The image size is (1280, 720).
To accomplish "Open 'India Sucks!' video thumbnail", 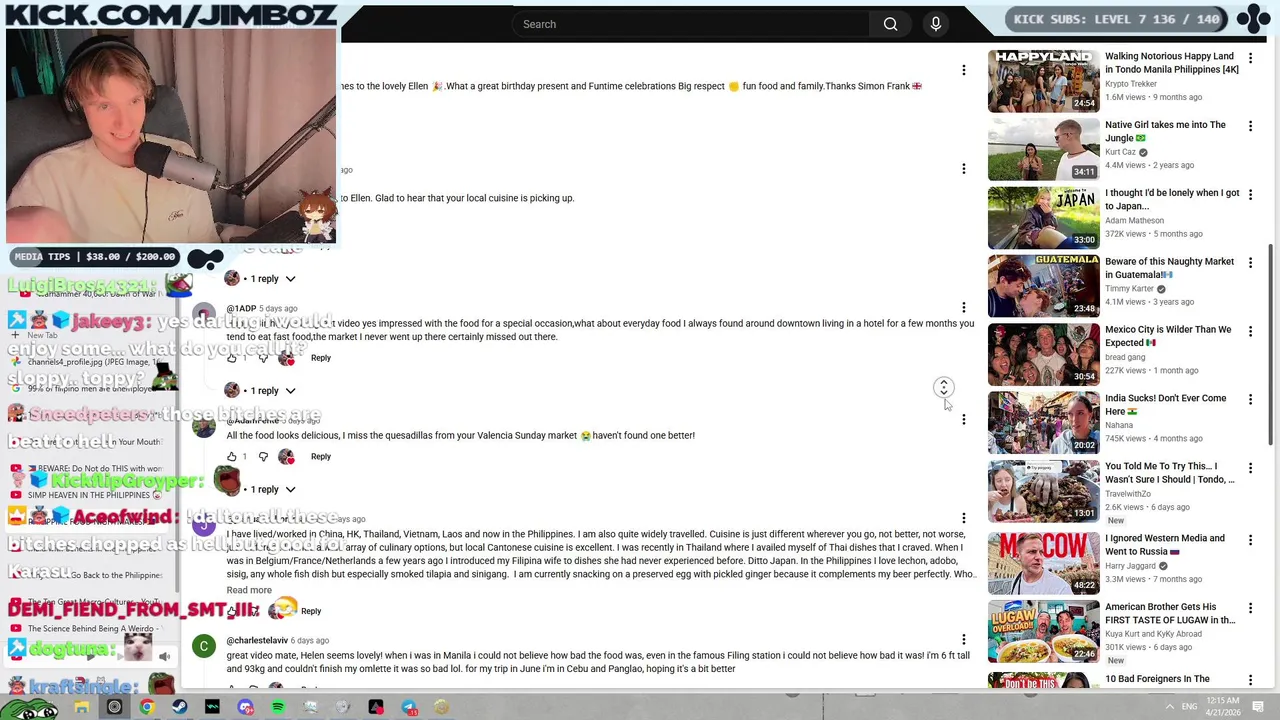I will (1043, 421).
